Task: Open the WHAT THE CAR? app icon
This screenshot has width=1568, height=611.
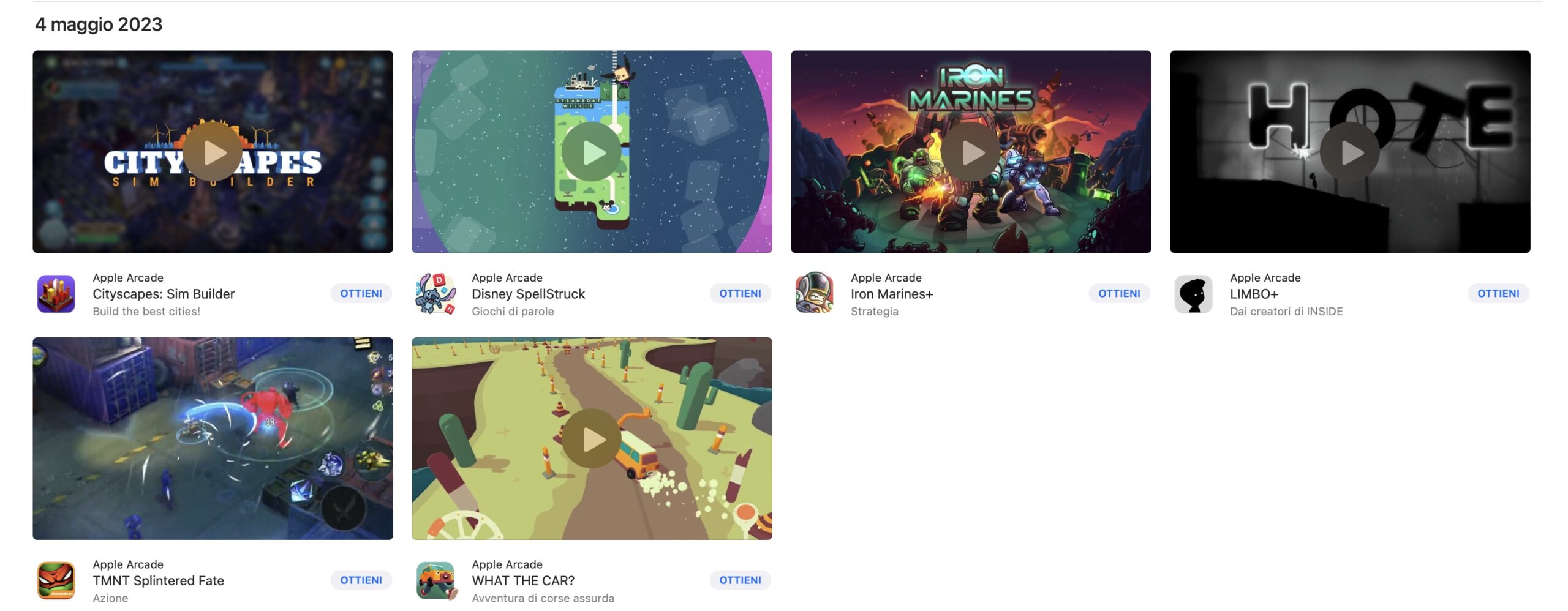Action: (x=435, y=580)
